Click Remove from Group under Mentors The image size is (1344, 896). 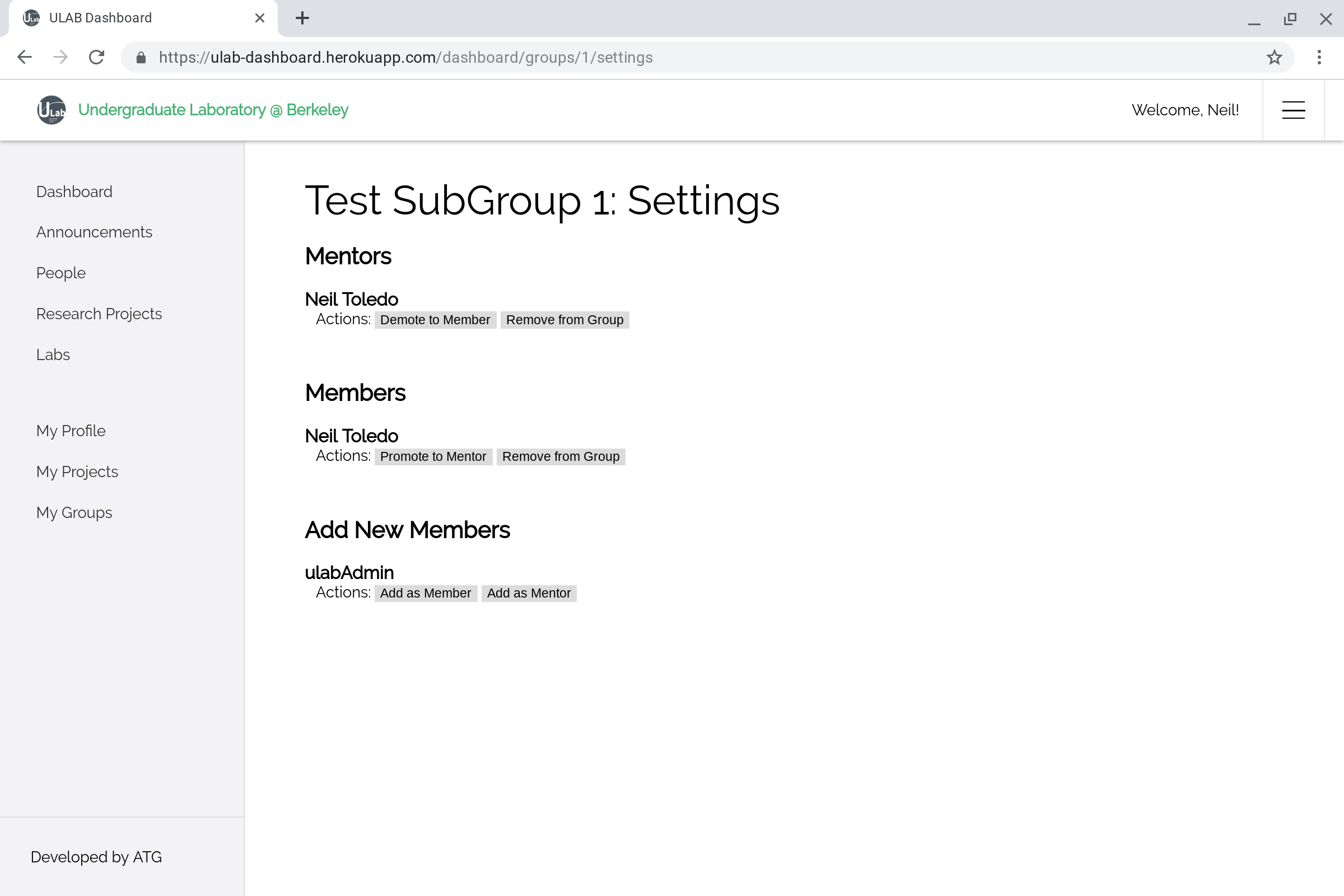(564, 320)
